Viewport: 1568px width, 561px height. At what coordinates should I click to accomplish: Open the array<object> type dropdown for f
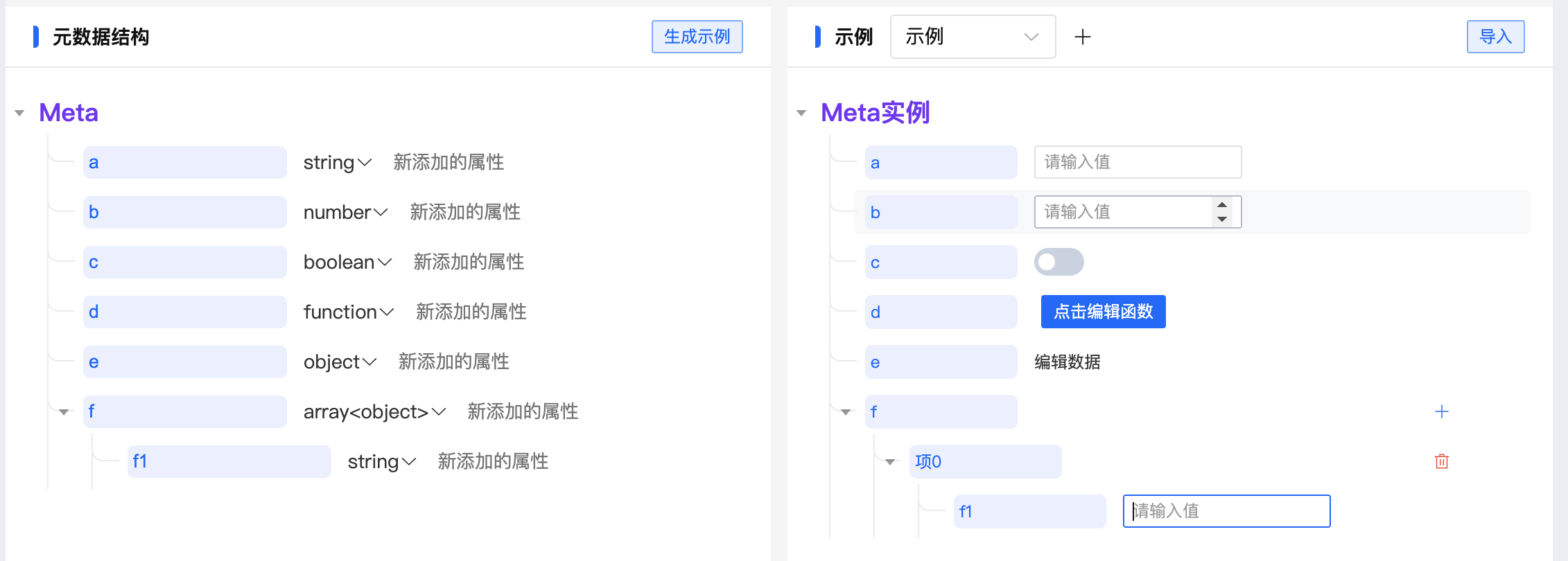pyautogui.click(x=374, y=412)
